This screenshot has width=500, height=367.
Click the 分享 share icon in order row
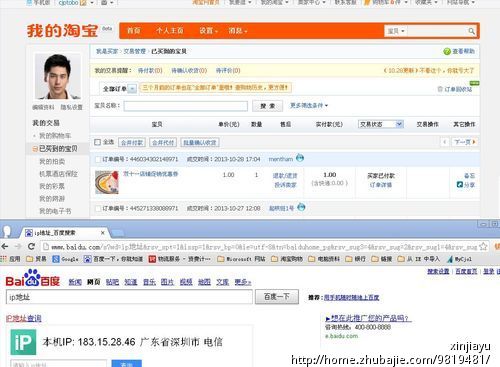[460, 184]
